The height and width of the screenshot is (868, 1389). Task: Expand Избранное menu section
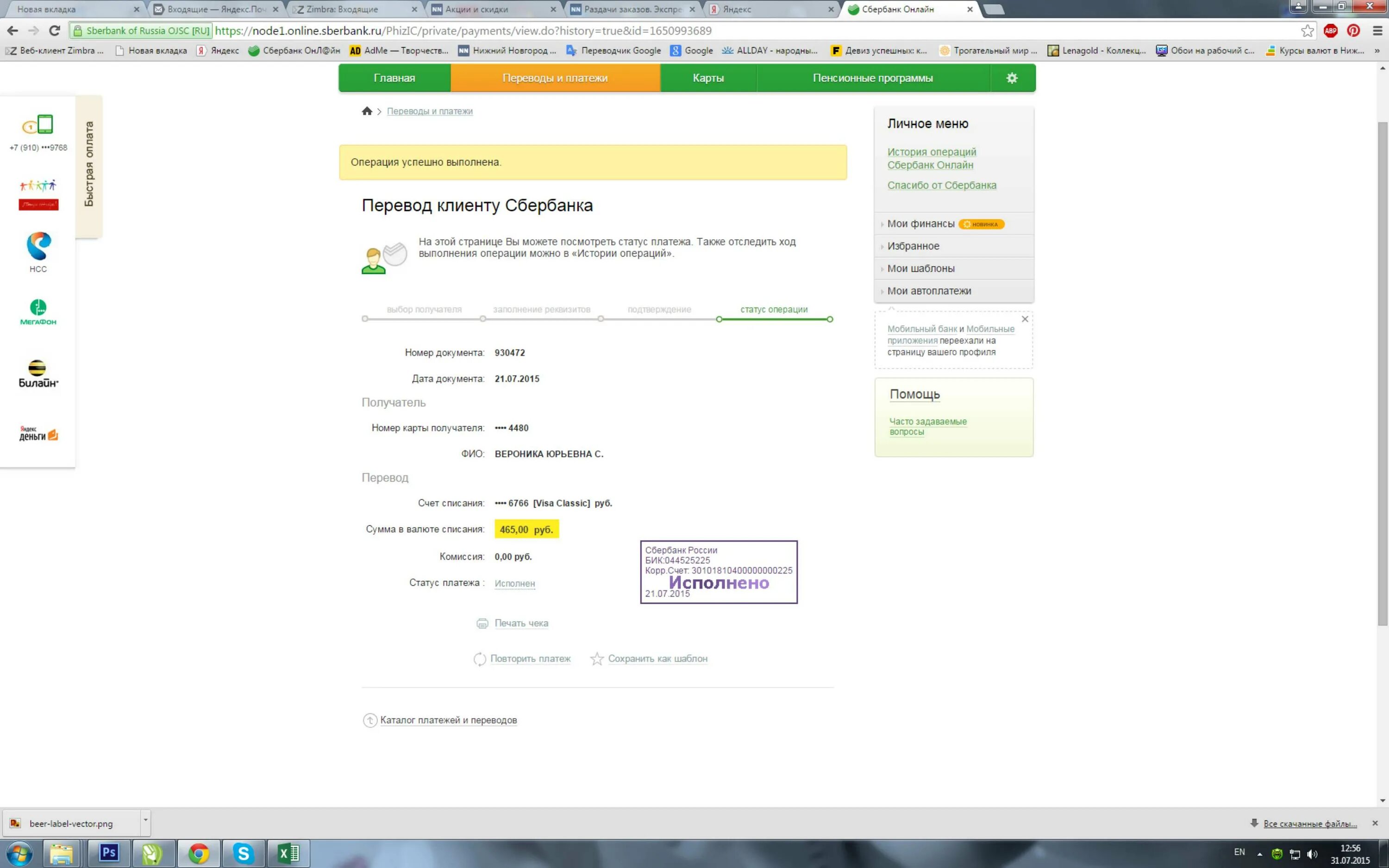pyautogui.click(x=953, y=246)
